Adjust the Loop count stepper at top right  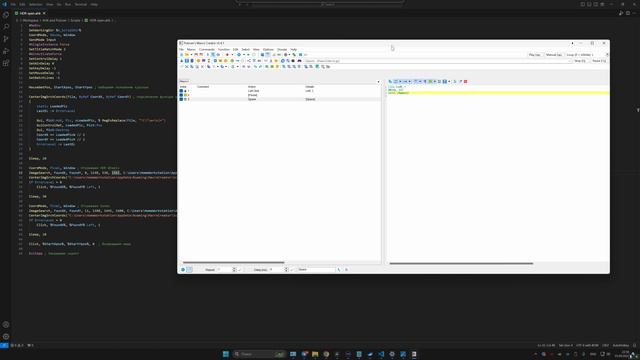coord(607,55)
